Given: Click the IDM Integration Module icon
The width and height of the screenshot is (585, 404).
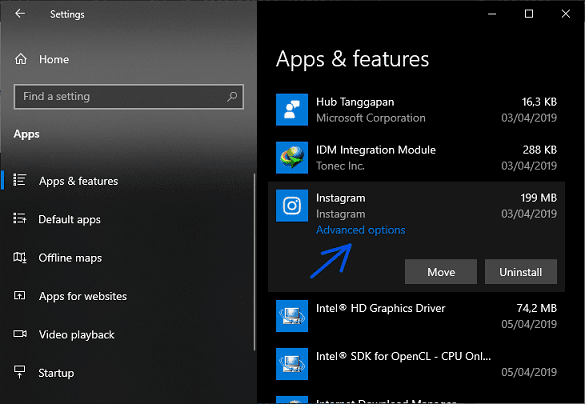Looking at the screenshot, I should pos(292,157).
